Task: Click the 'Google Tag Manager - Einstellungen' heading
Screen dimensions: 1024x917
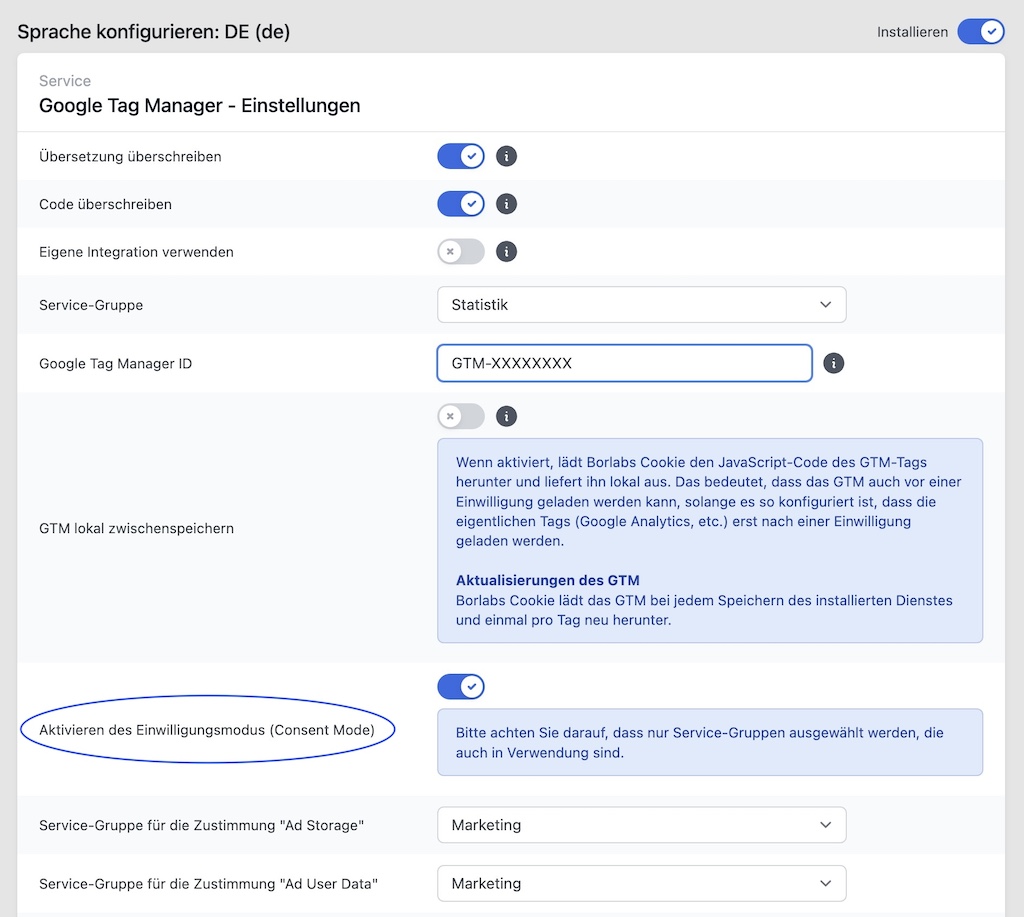Action: coord(200,105)
